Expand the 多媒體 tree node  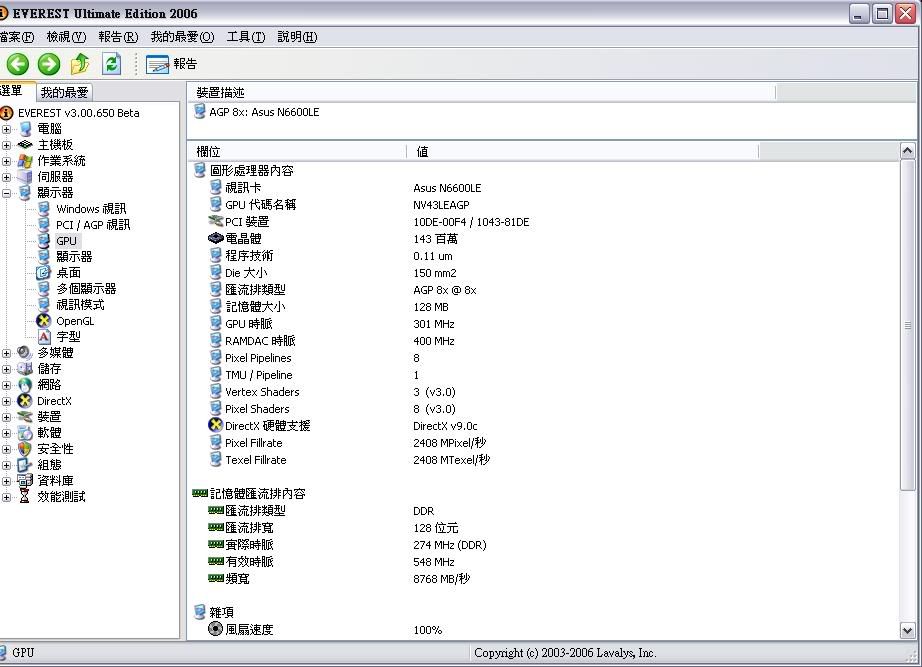coord(6,353)
